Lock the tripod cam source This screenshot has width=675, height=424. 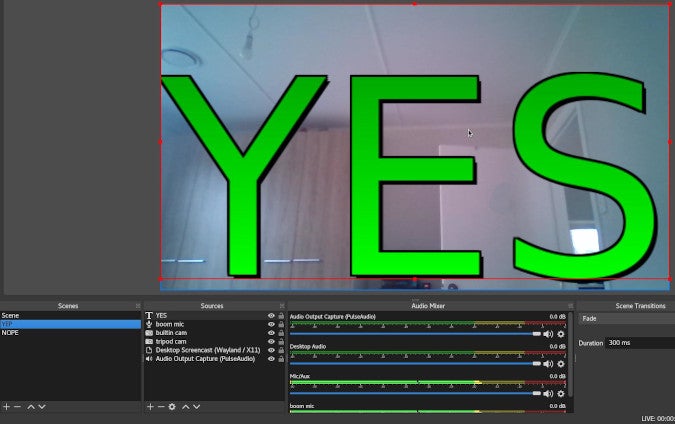281,342
